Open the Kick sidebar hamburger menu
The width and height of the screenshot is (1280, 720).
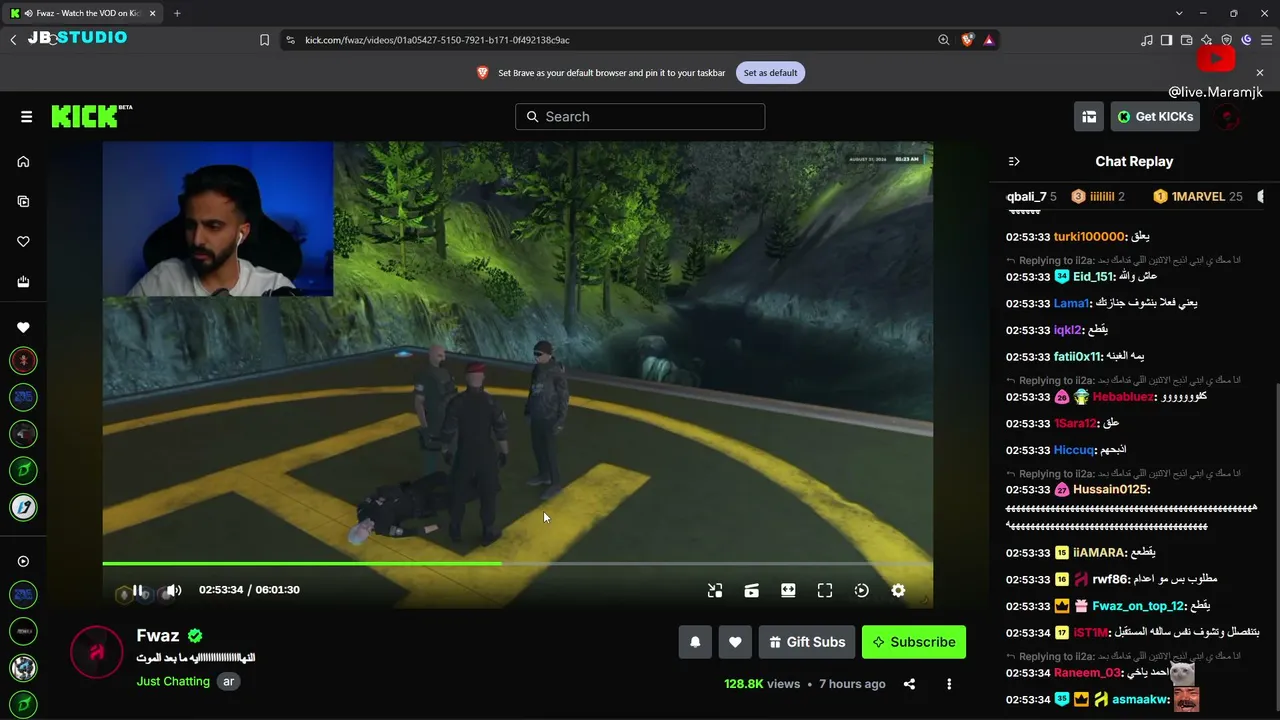coord(26,117)
